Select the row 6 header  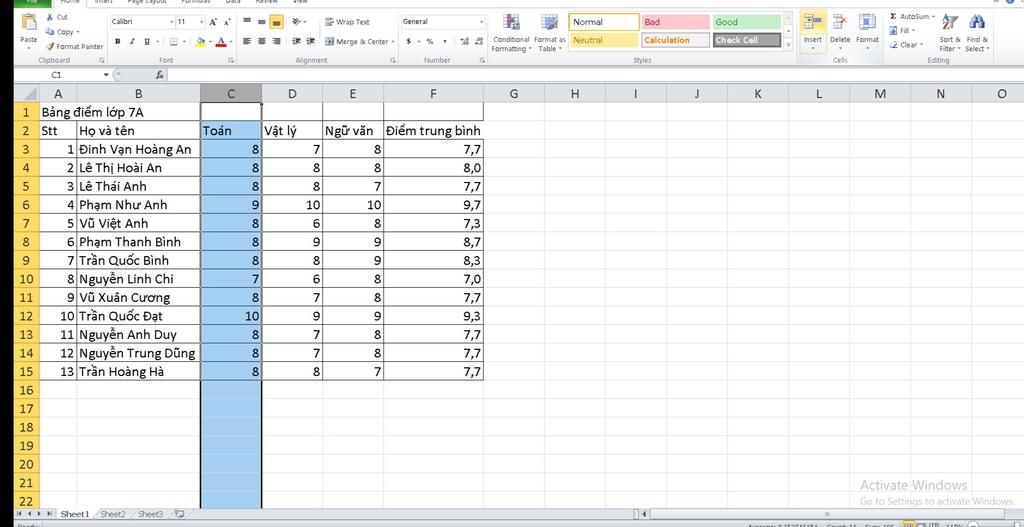click(x=26, y=204)
